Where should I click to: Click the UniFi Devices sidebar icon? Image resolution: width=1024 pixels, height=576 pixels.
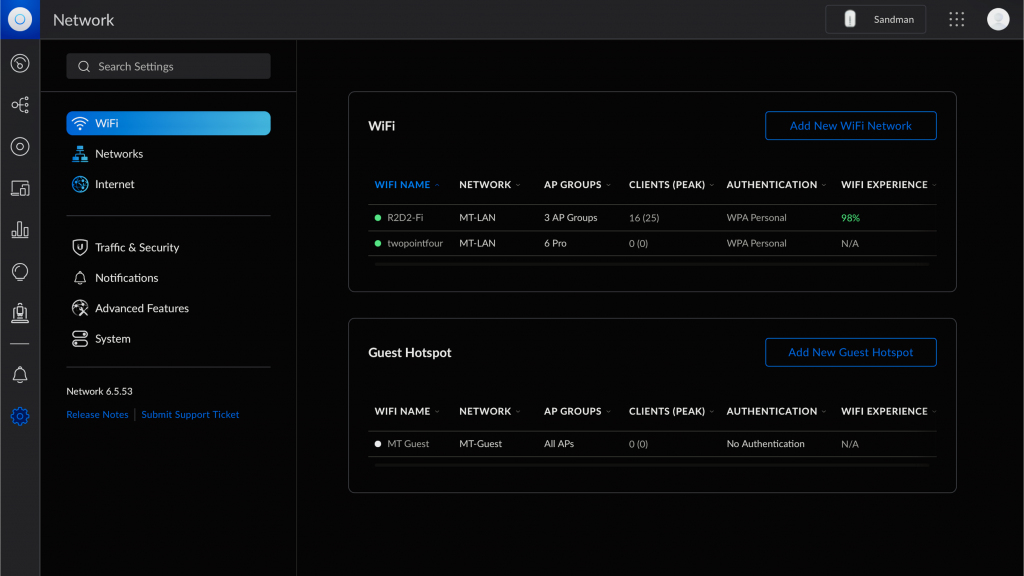click(20, 147)
